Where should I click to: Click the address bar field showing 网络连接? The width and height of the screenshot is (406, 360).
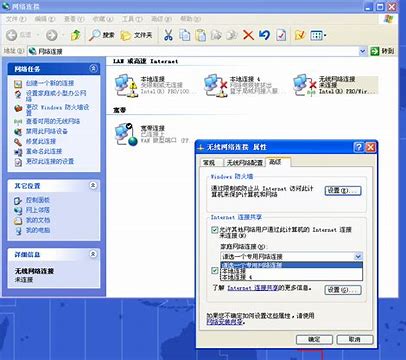(197, 51)
